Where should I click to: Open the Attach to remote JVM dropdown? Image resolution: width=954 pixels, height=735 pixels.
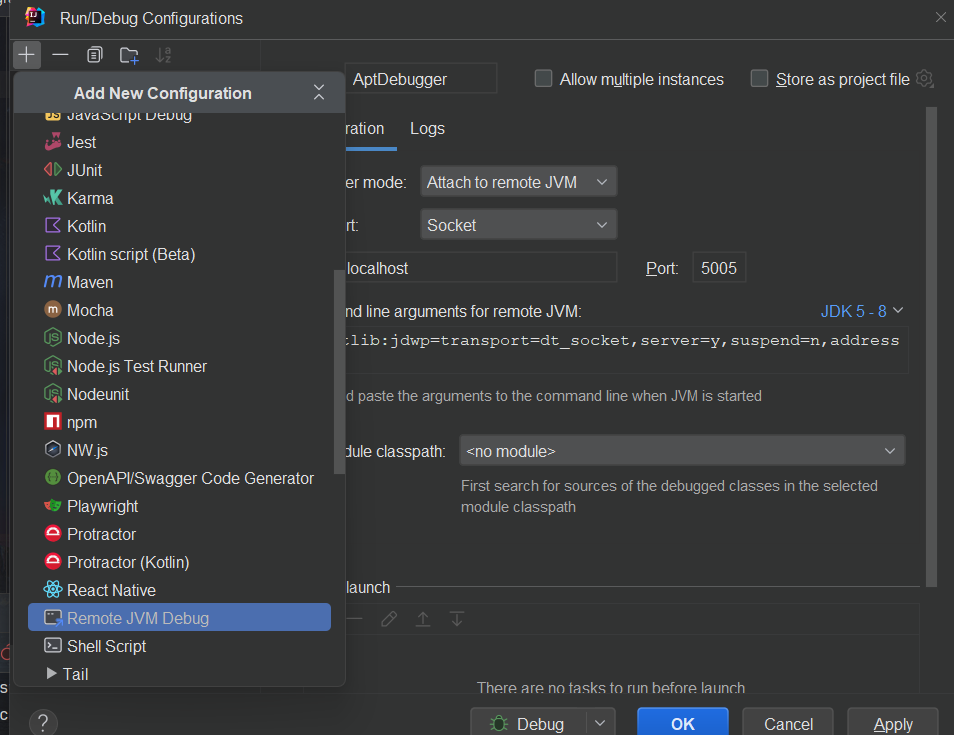518,182
